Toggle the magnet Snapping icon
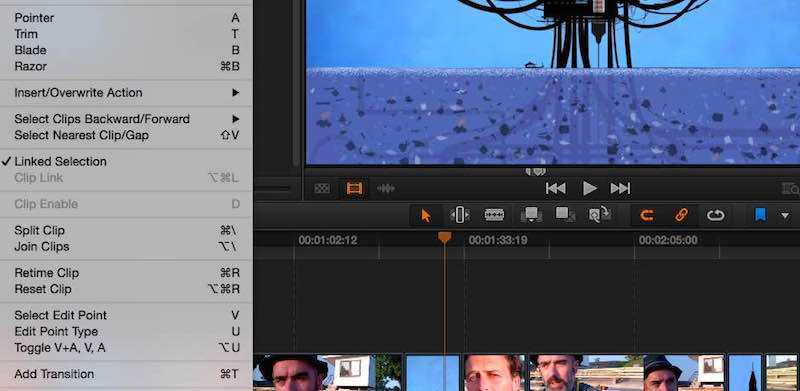 tap(647, 215)
